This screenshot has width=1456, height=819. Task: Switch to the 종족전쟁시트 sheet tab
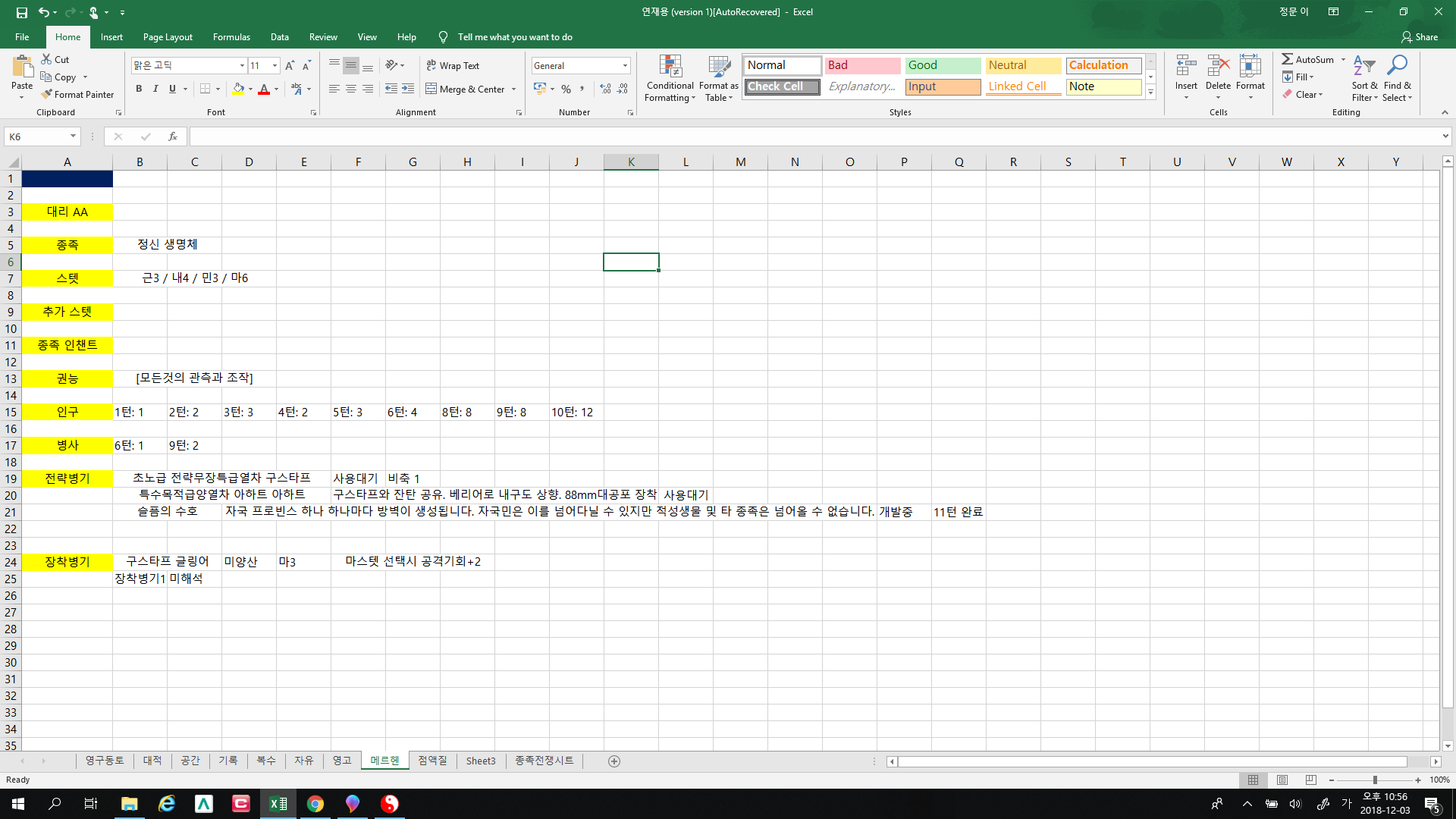click(544, 761)
